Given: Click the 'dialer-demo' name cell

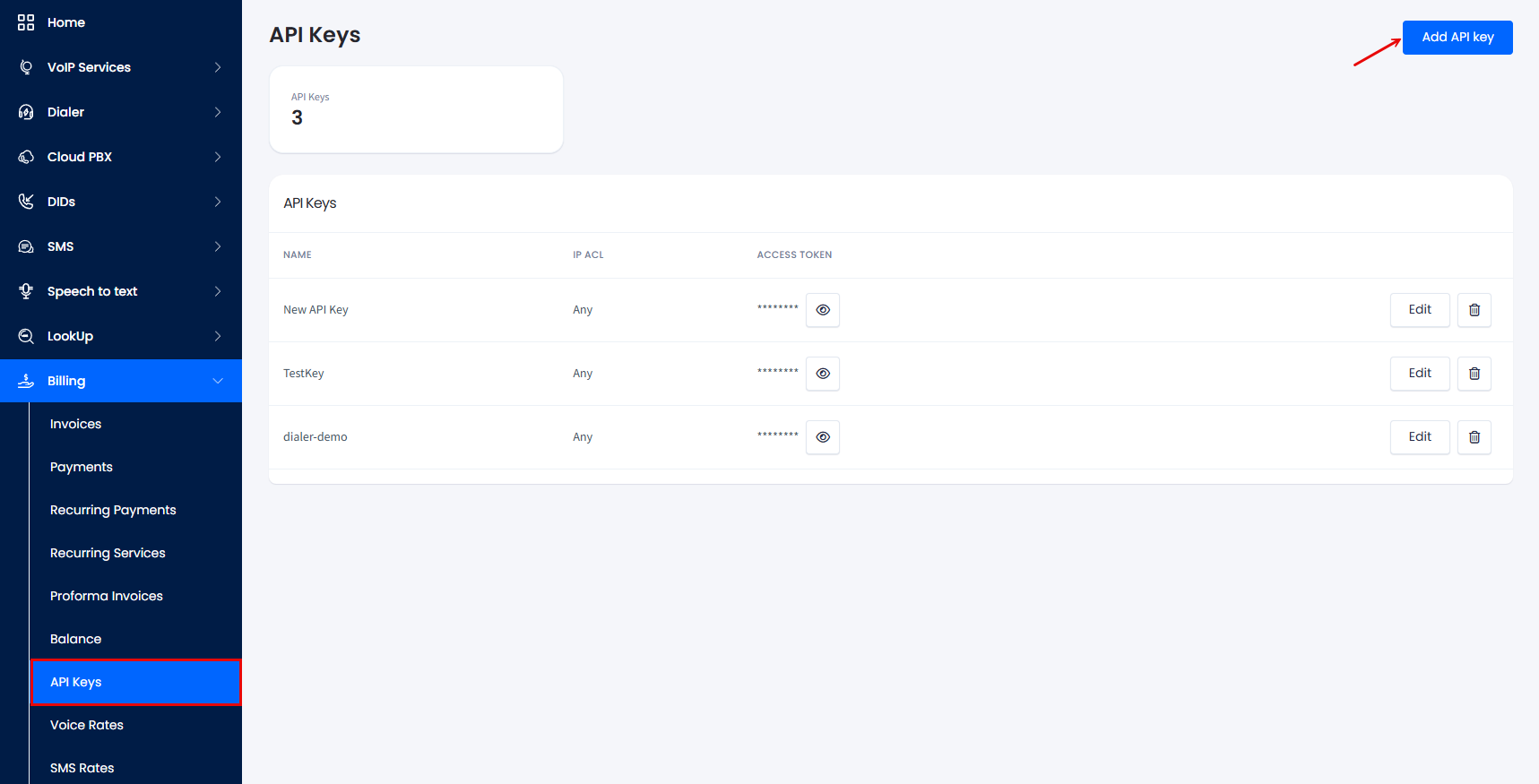Looking at the screenshot, I should 316,437.
